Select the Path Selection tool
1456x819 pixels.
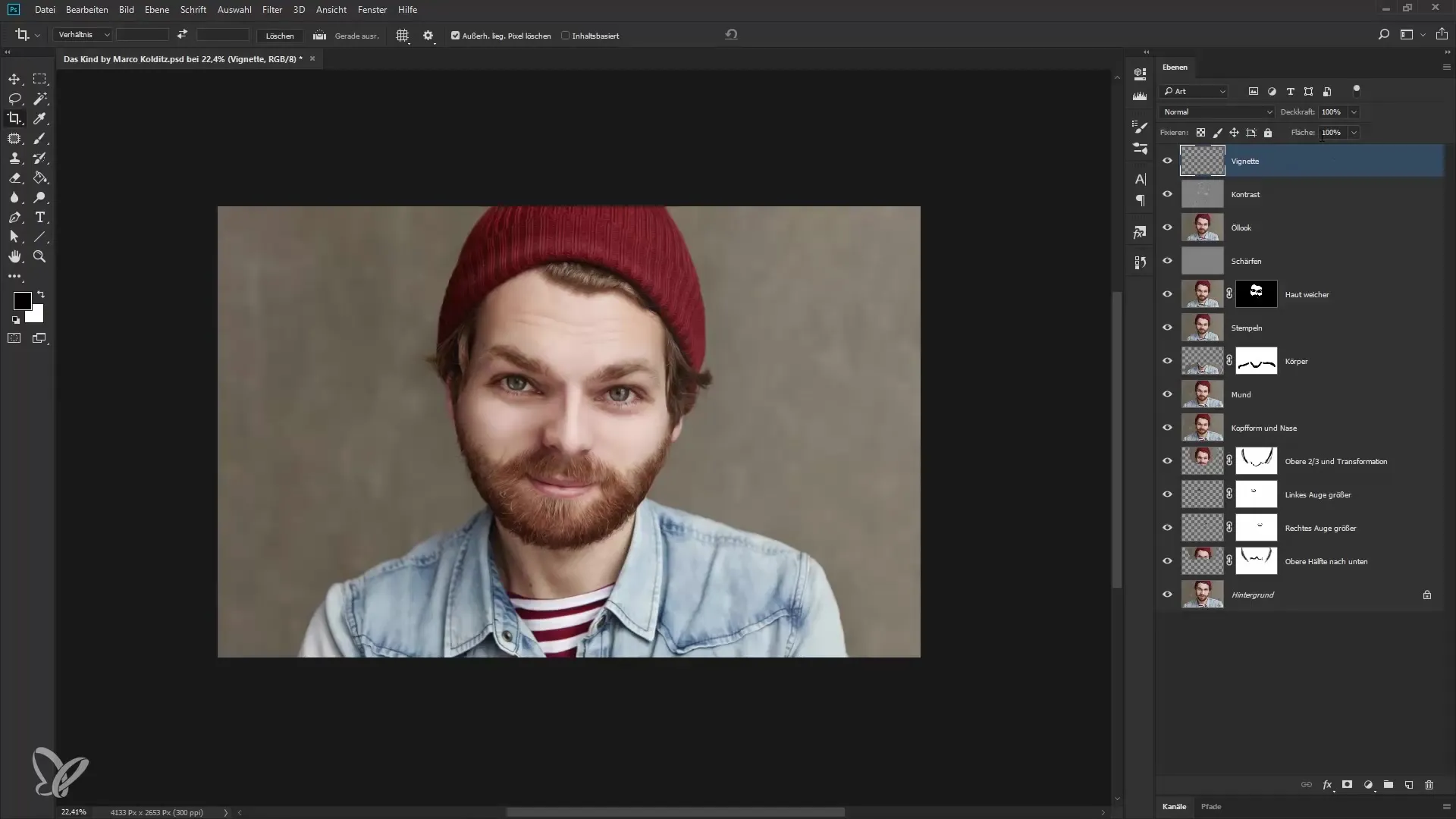click(x=14, y=237)
